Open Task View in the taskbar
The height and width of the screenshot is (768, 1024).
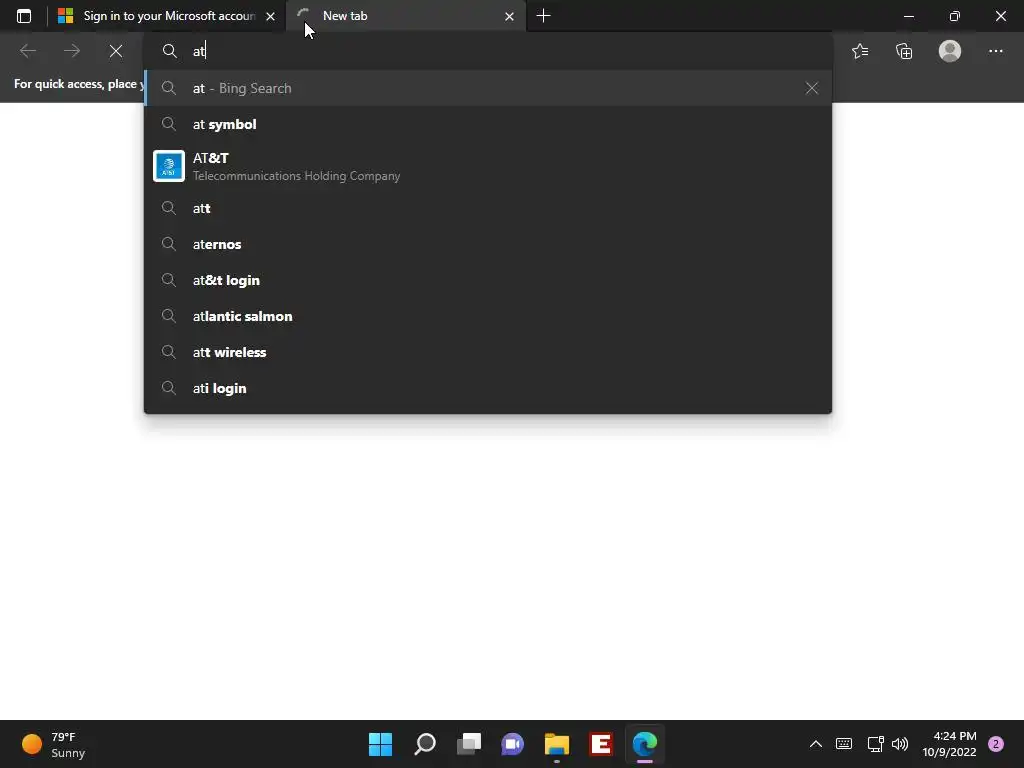click(x=468, y=744)
